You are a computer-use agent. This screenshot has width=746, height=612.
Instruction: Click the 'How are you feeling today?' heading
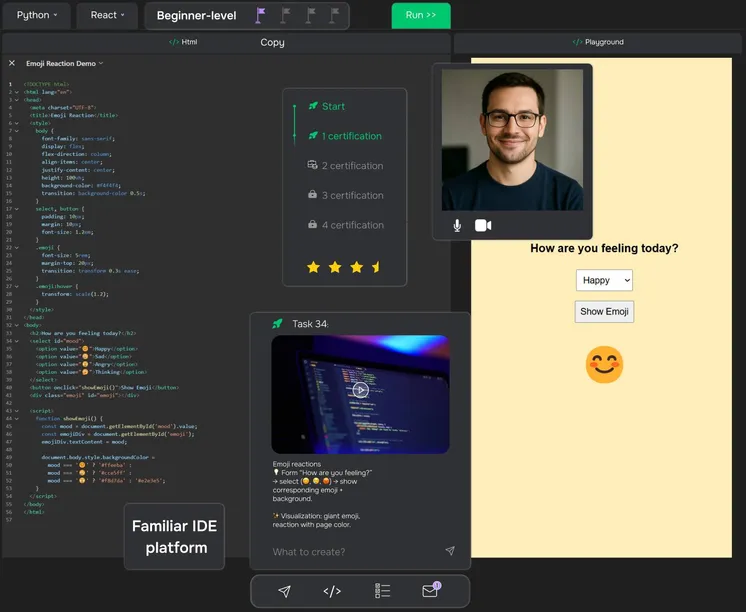tap(604, 248)
